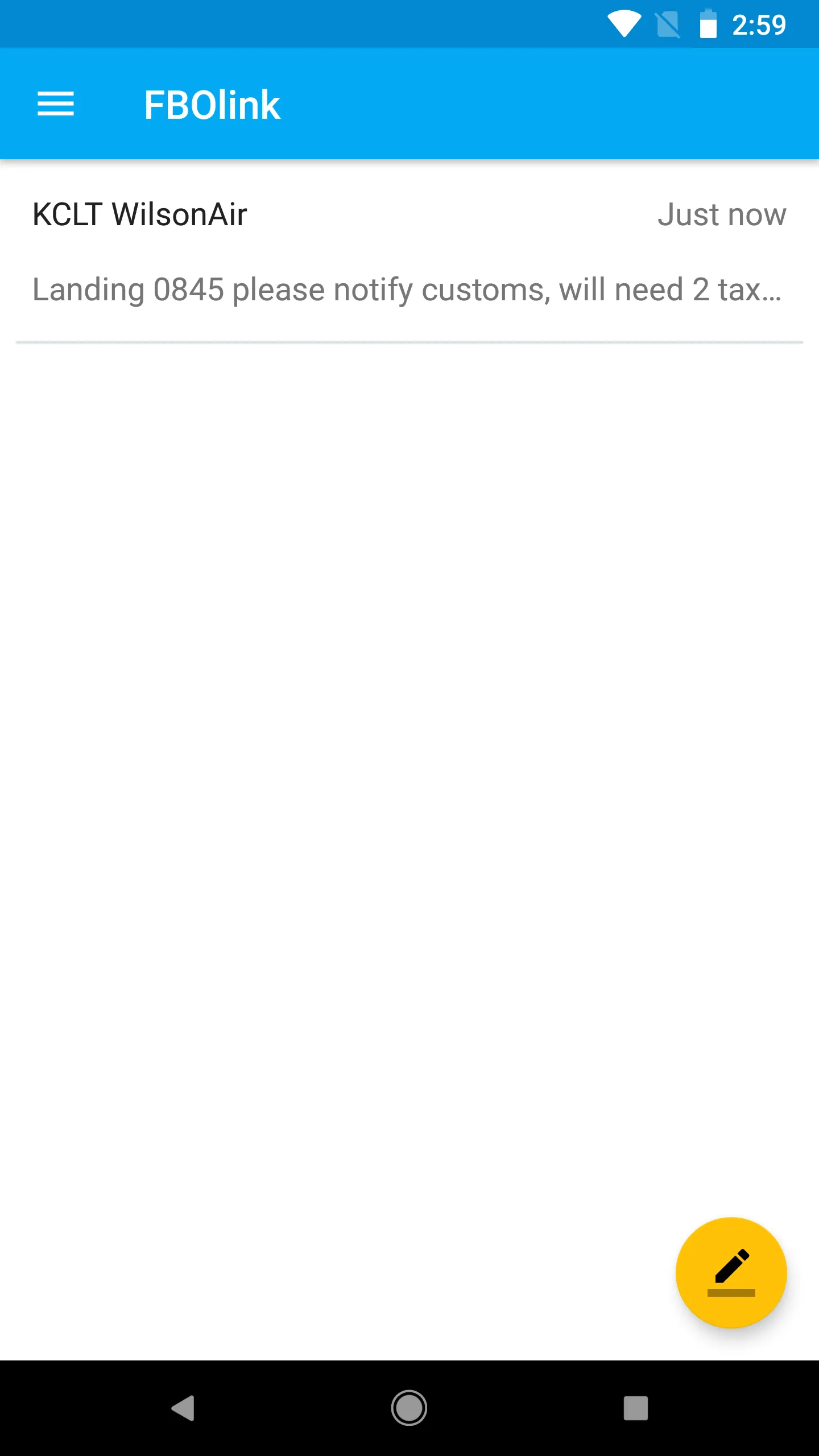Click the 'Just now' message timestamp

click(x=722, y=215)
